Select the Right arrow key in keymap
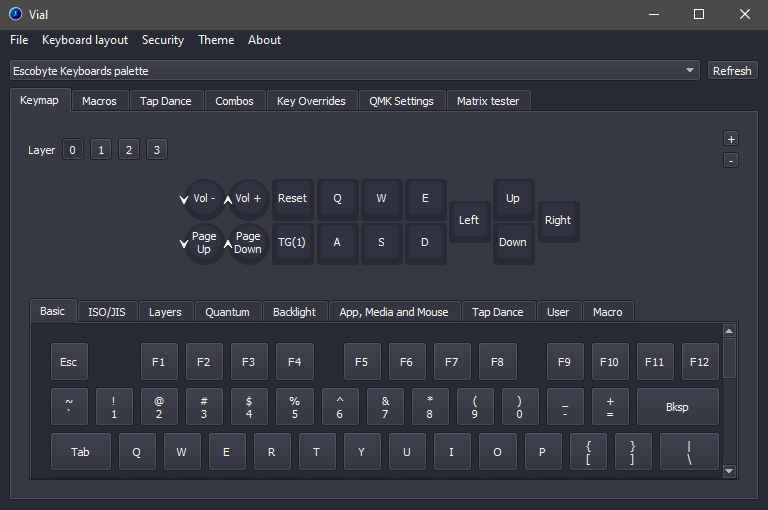The width and height of the screenshot is (768, 510). [x=558, y=220]
